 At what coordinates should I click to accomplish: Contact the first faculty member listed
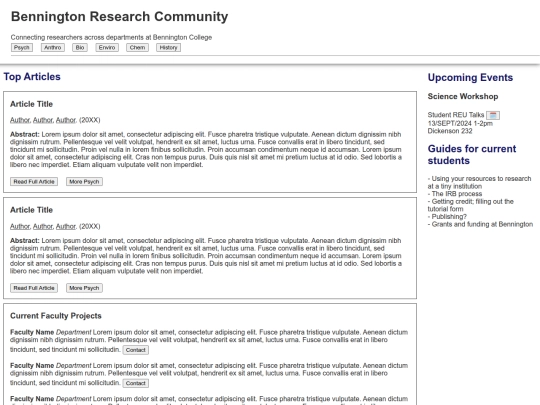click(x=136, y=350)
